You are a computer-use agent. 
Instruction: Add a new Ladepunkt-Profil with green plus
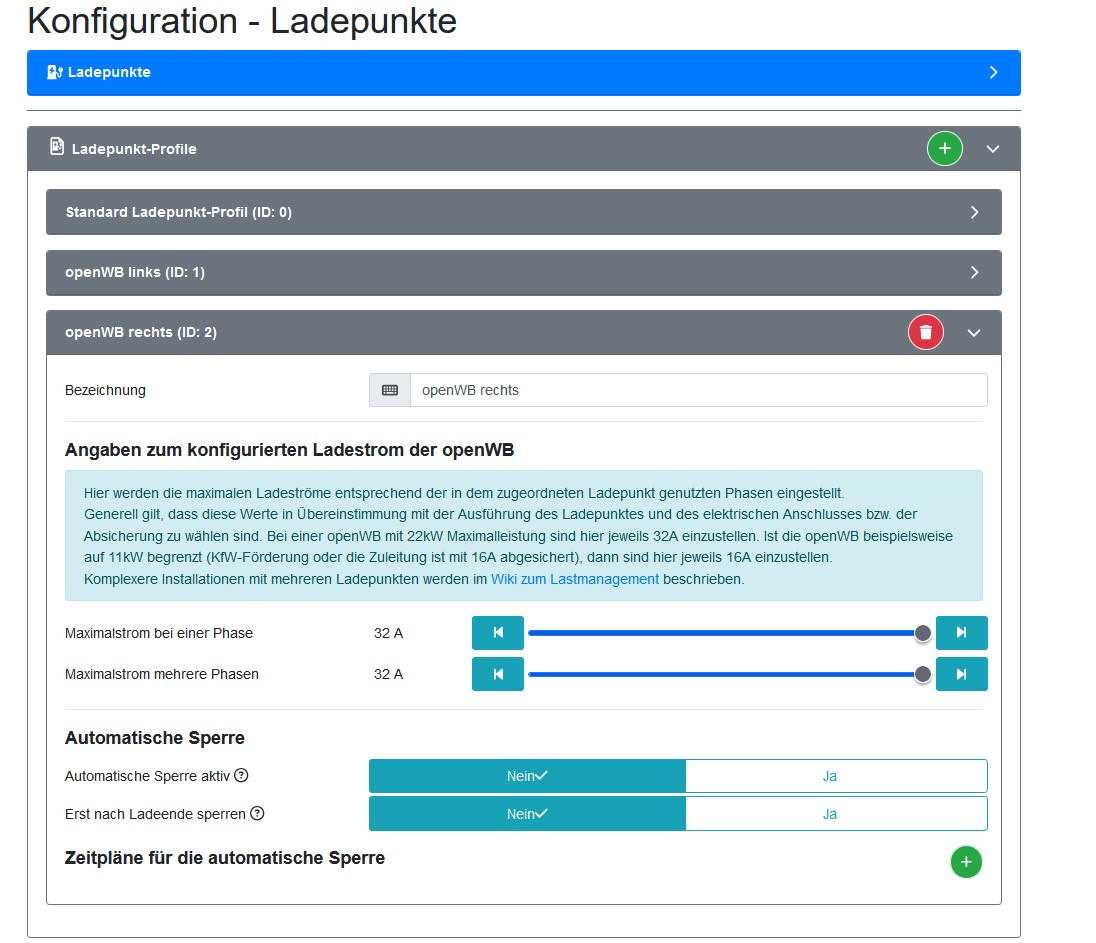point(944,148)
